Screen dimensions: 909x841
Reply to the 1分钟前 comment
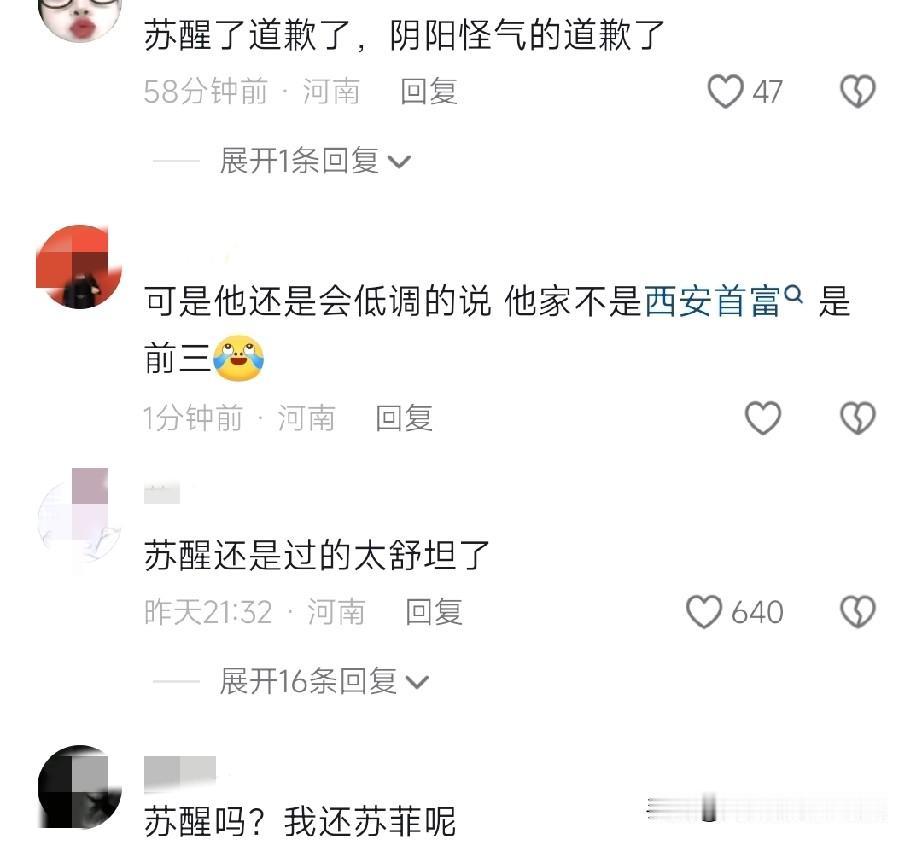click(404, 417)
